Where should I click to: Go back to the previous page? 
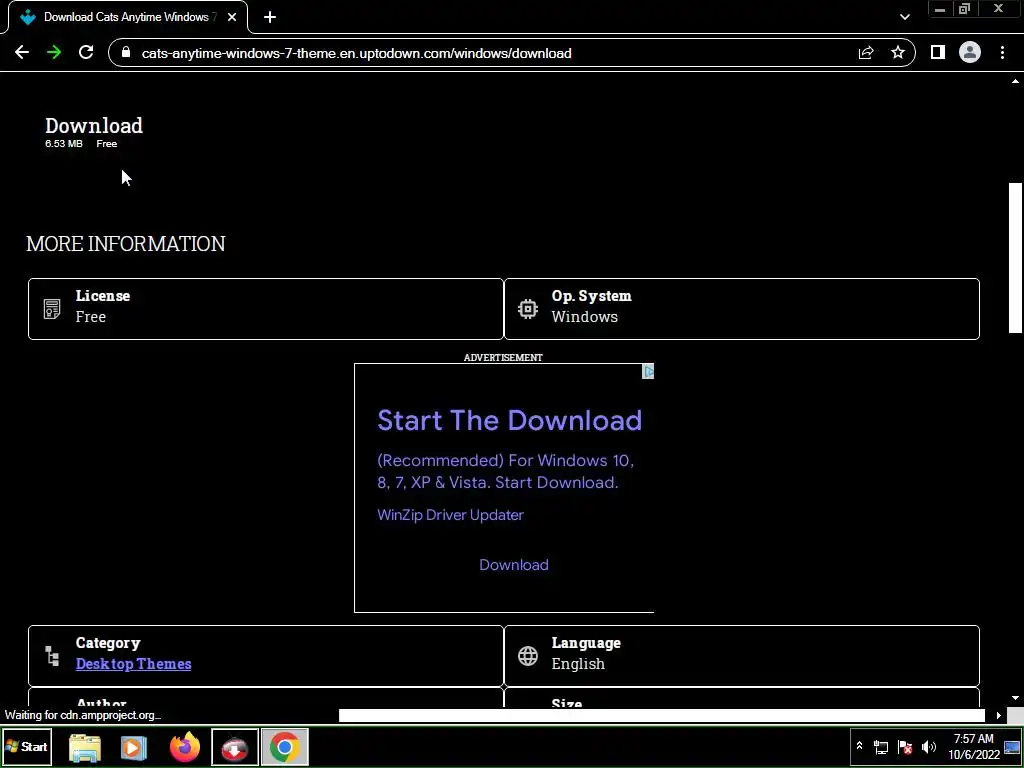point(22,53)
